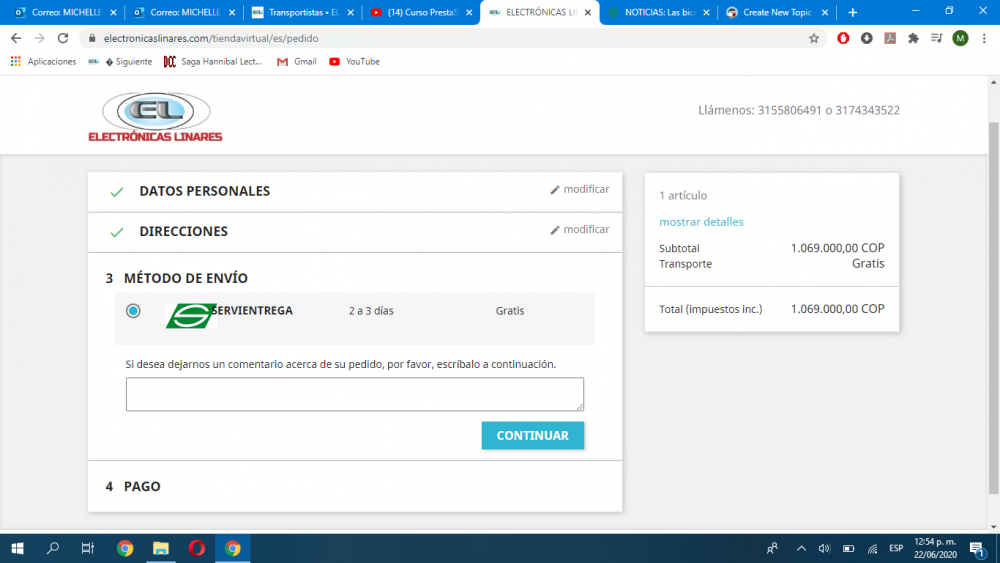Open the Windows Start menu
Screen dimensions: 1000x563
point(17,548)
